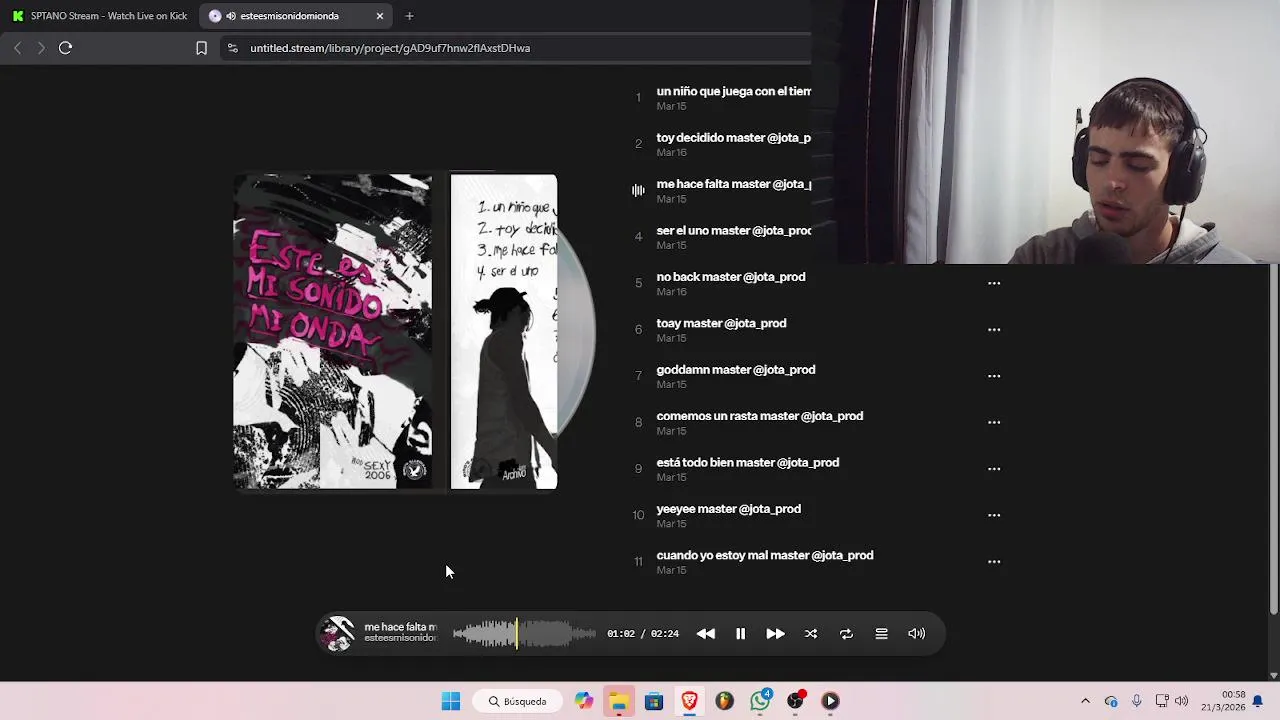Play 'no back master @jota_prod' track
This screenshot has width=1280, height=720.
[731, 277]
